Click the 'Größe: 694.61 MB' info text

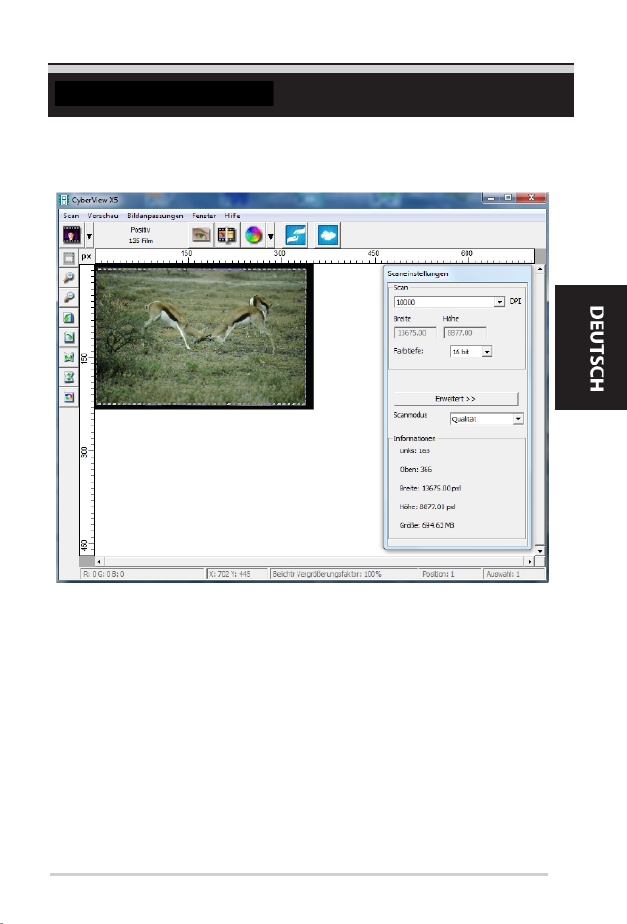coord(427,525)
